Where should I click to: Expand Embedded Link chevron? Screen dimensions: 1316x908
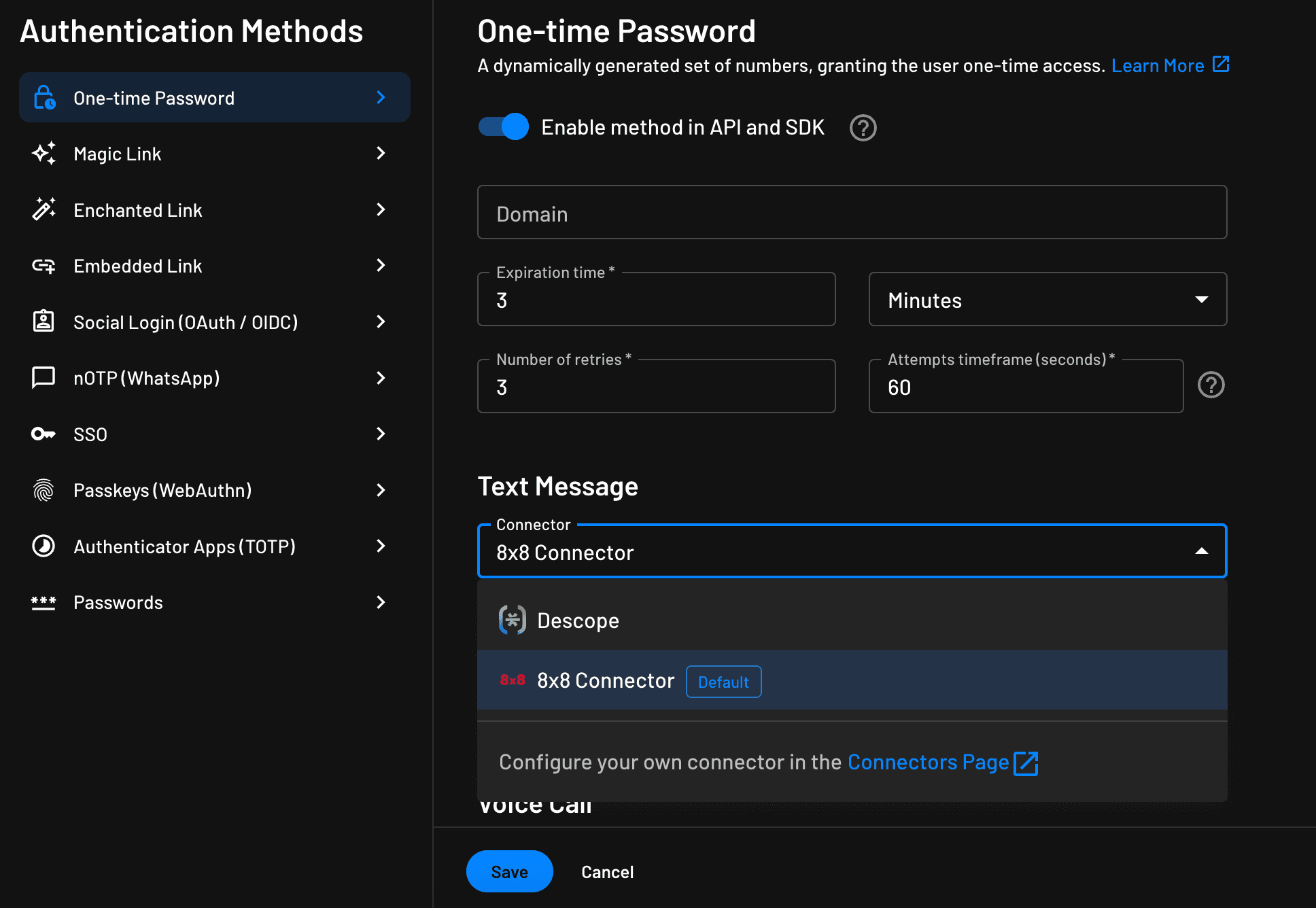(x=381, y=265)
